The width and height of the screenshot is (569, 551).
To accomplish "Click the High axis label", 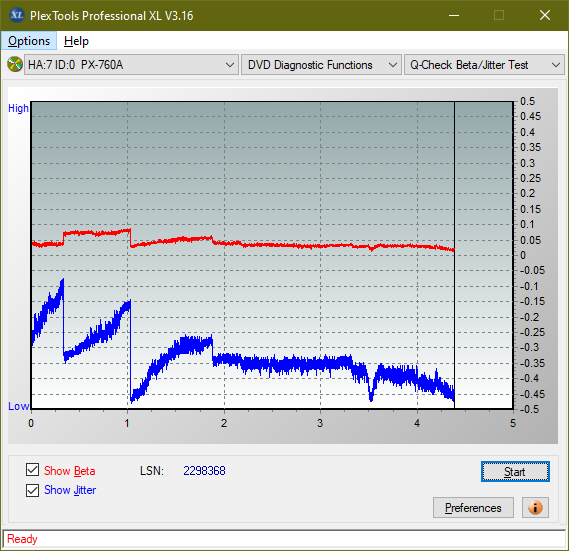I will pyautogui.click(x=18, y=108).
